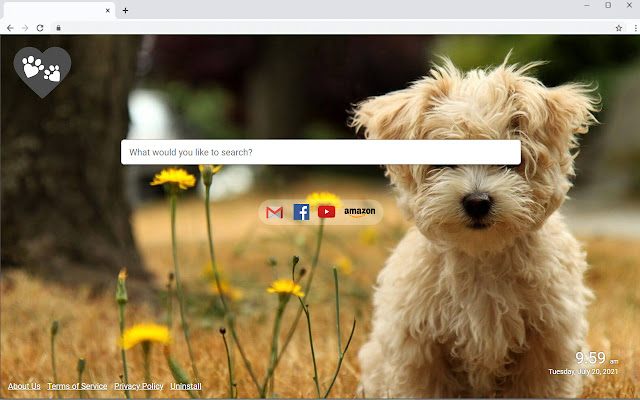Click the 9:59 am clock display
The image size is (640, 400).
(x=596, y=358)
